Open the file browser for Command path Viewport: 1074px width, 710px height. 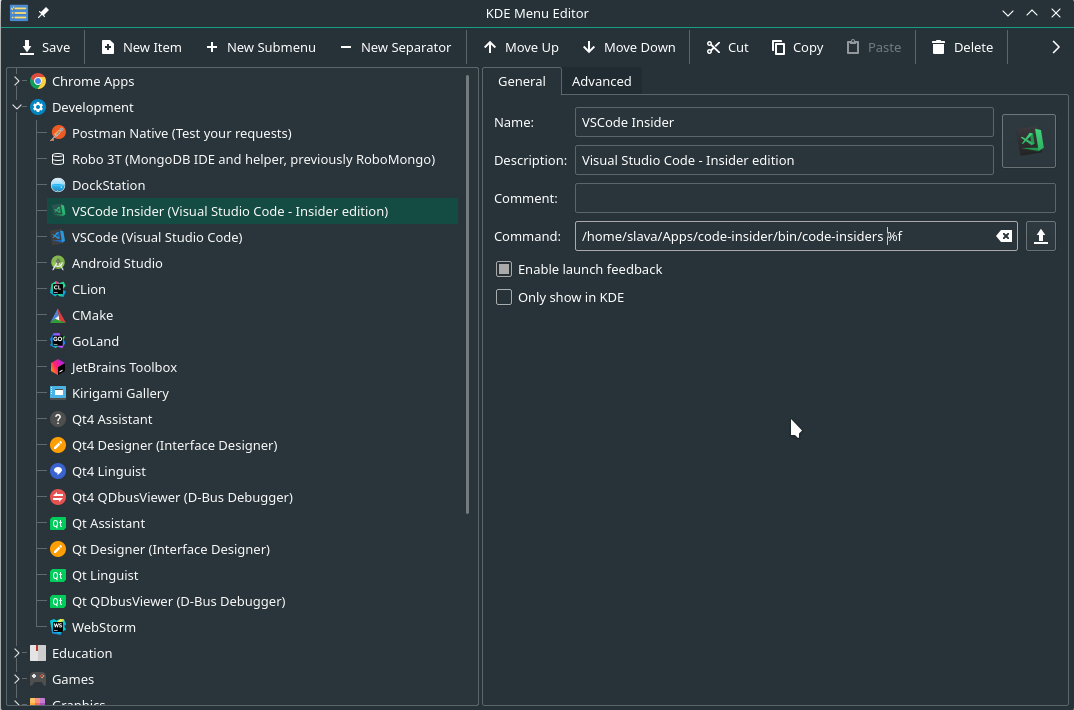(1040, 236)
